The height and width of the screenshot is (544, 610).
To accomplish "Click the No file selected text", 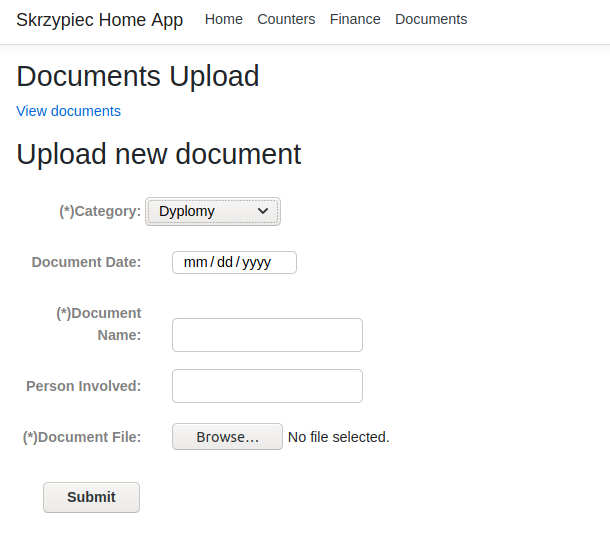I will click(338, 437).
